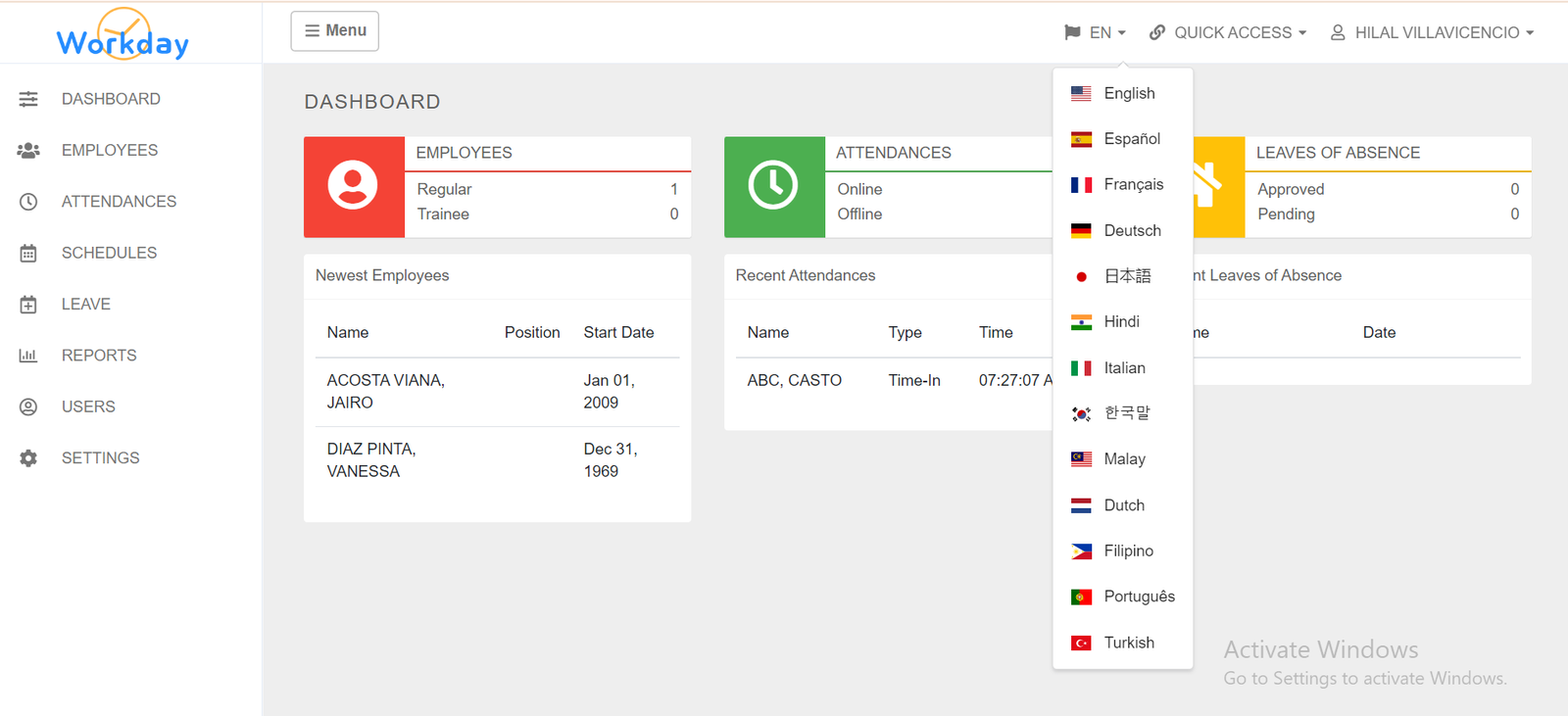Click the Settings gear icon in sidebar
Screen dimensions: 1568x716
[28, 458]
